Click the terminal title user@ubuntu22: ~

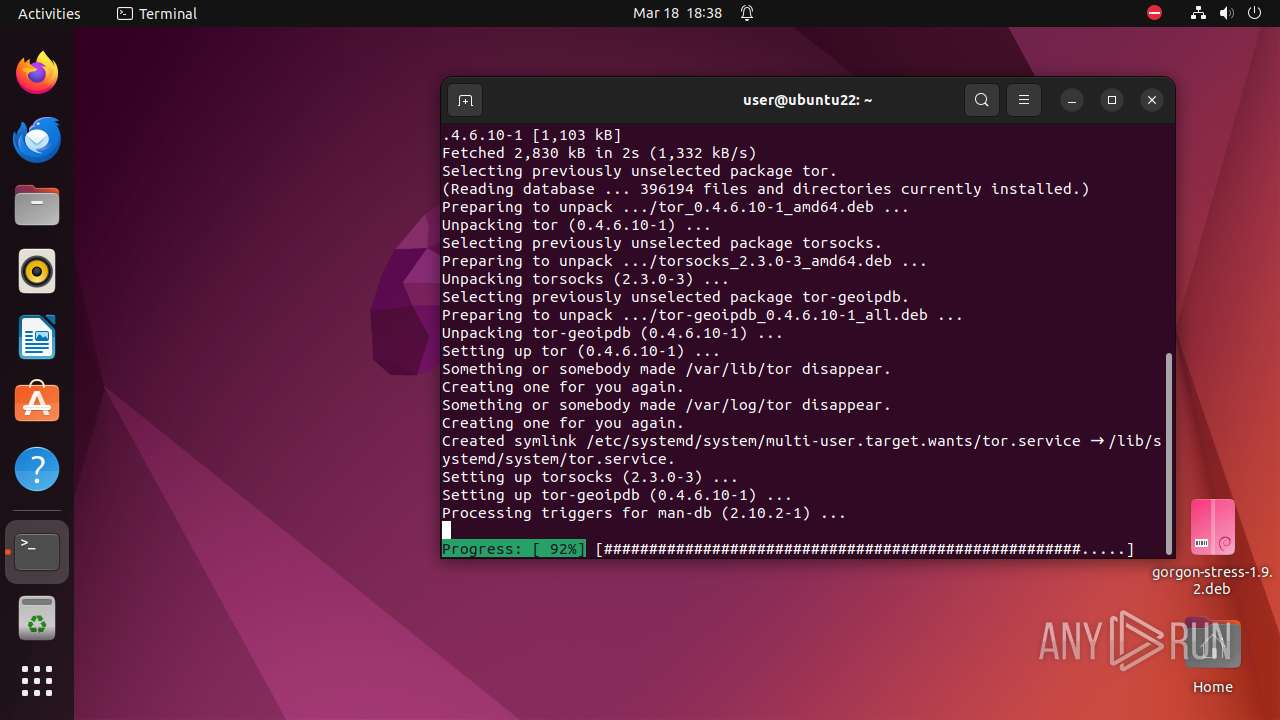click(808, 100)
